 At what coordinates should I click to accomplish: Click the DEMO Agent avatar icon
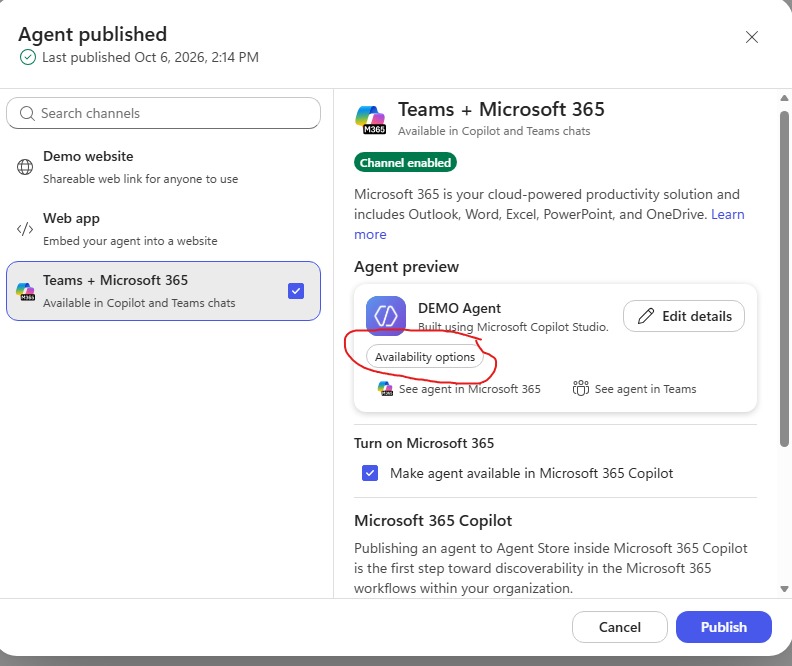[386, 316]
